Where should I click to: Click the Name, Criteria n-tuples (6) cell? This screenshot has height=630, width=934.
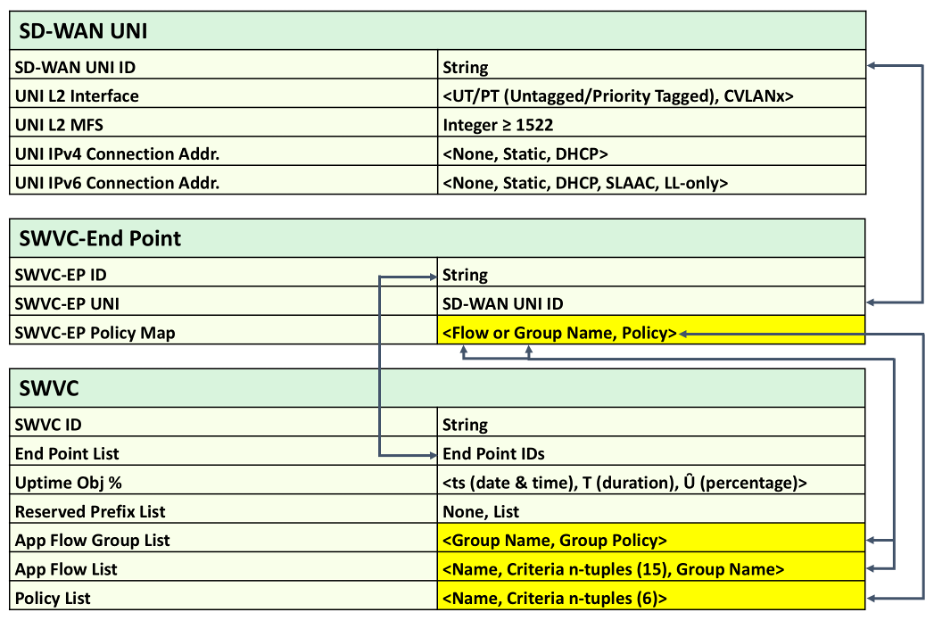pos(650,596)
